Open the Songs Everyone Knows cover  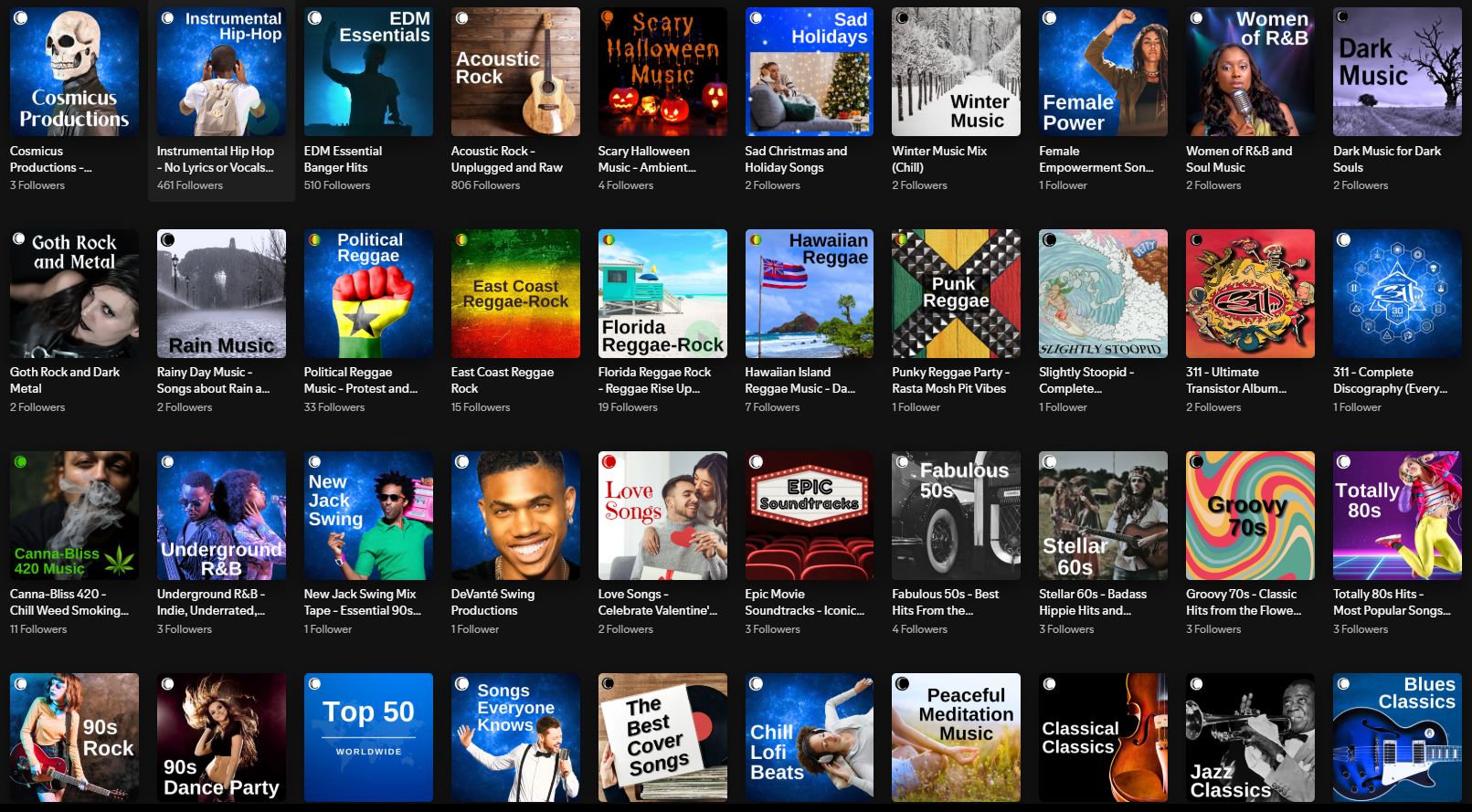515,737
